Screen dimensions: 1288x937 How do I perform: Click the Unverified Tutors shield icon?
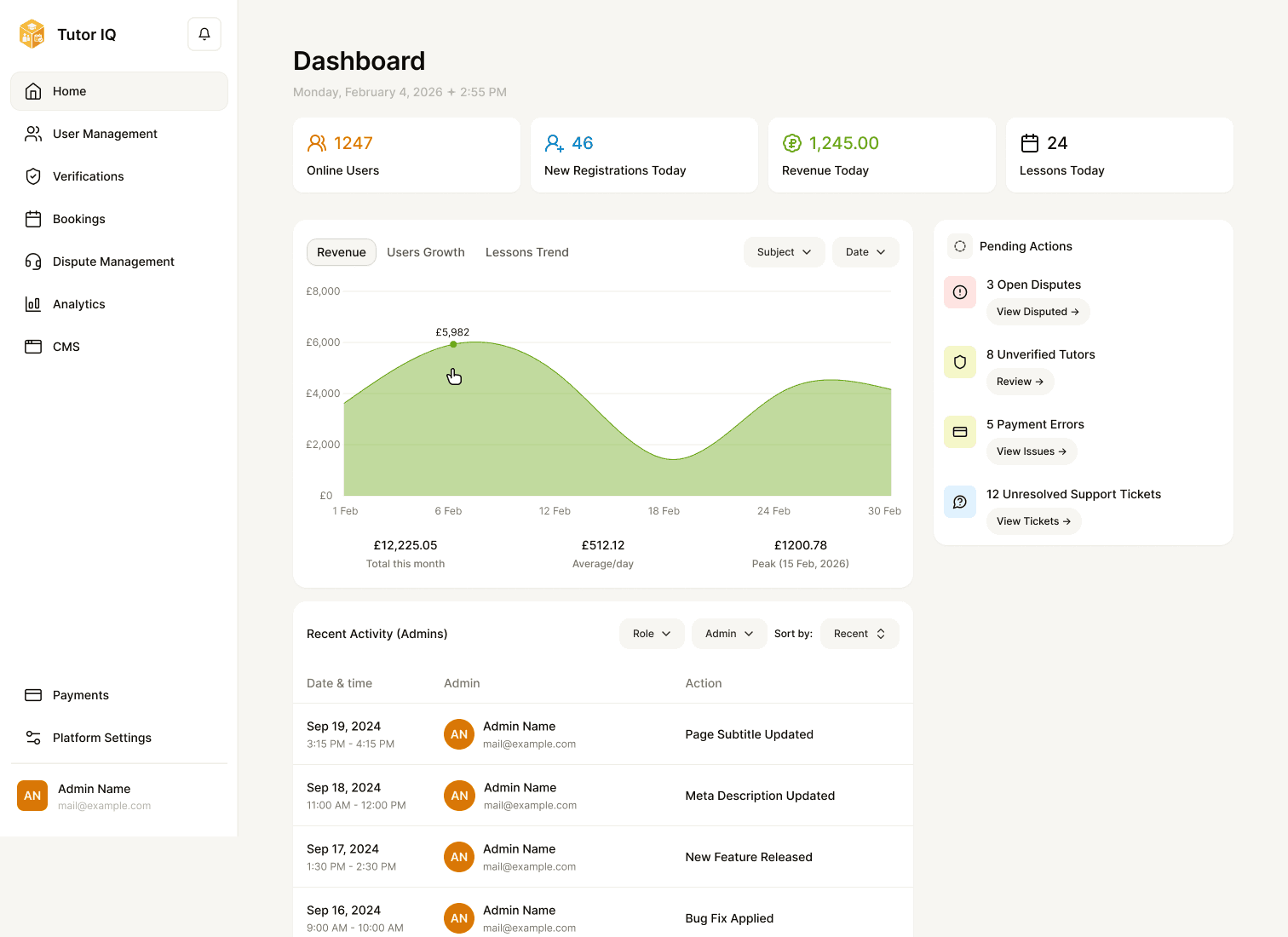(960, 362)
